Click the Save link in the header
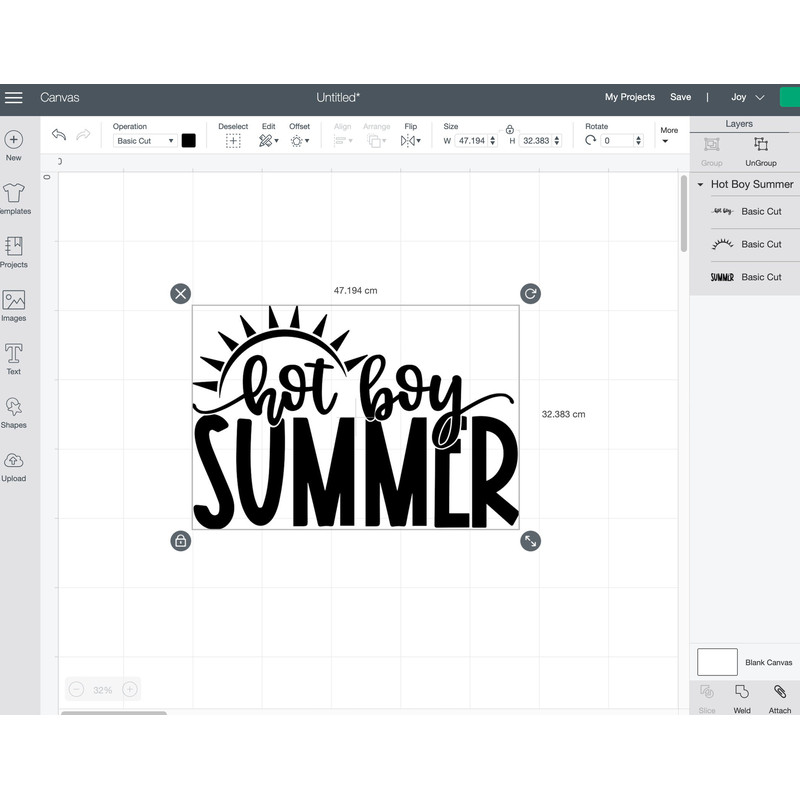Image resolution: width=800 pixels, height=800 pixels. click(x=681, y=97)
